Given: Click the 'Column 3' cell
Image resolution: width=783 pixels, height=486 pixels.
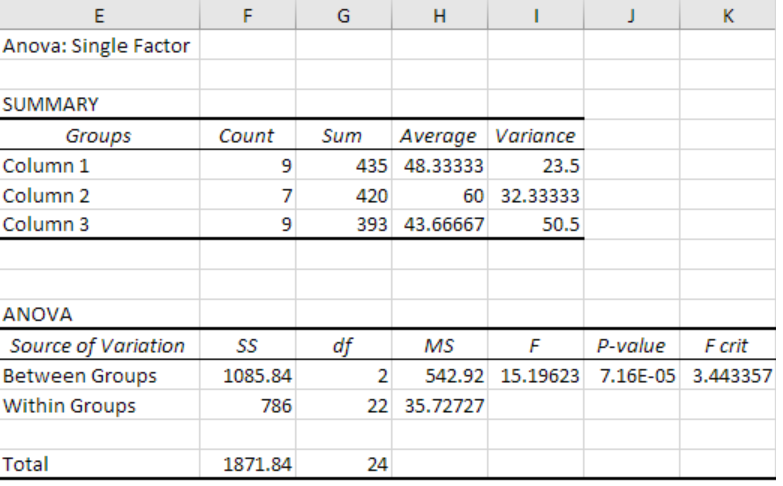Looking at the screenshot, I should [99, 224].
